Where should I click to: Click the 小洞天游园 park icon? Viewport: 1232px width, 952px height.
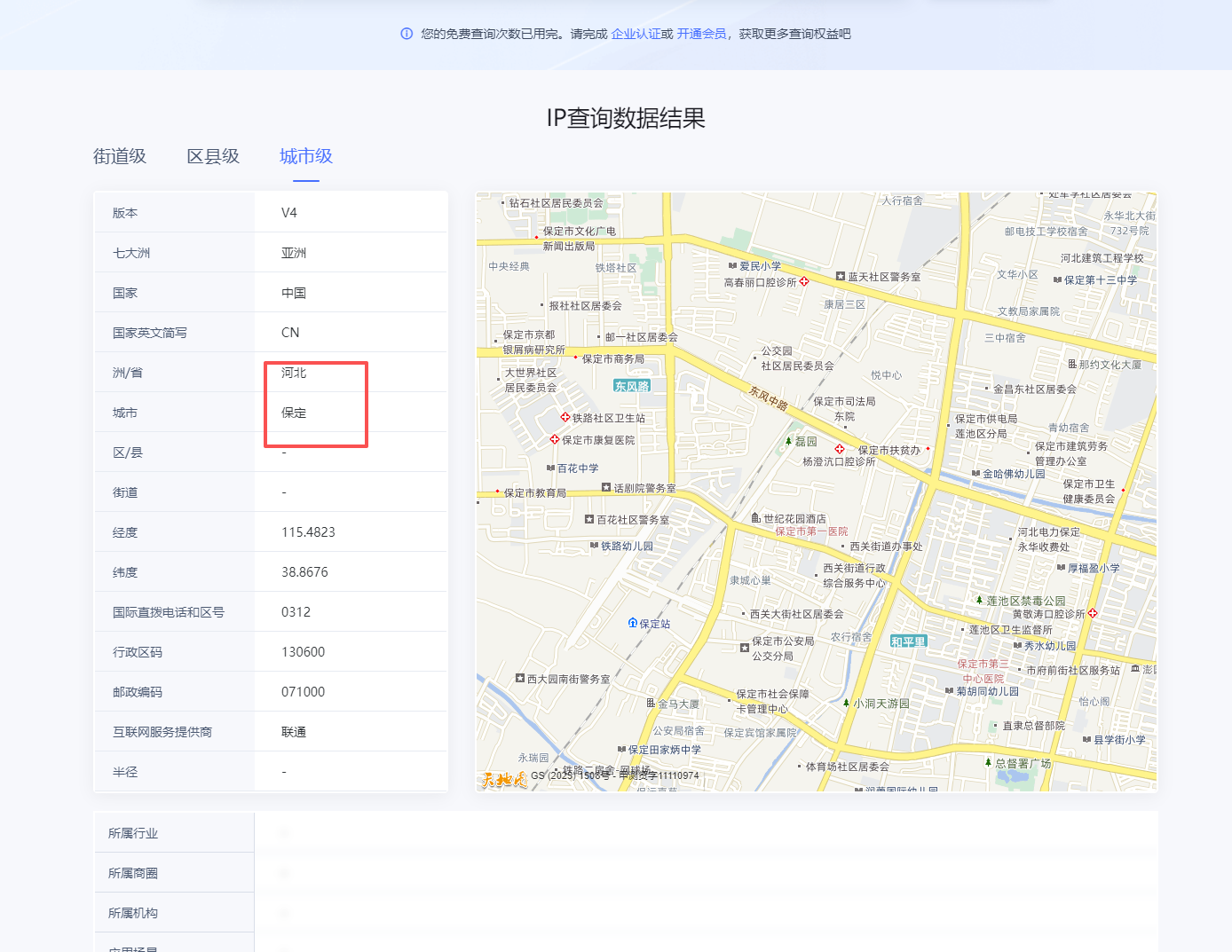pyautogui.click(x=846, y=703)
